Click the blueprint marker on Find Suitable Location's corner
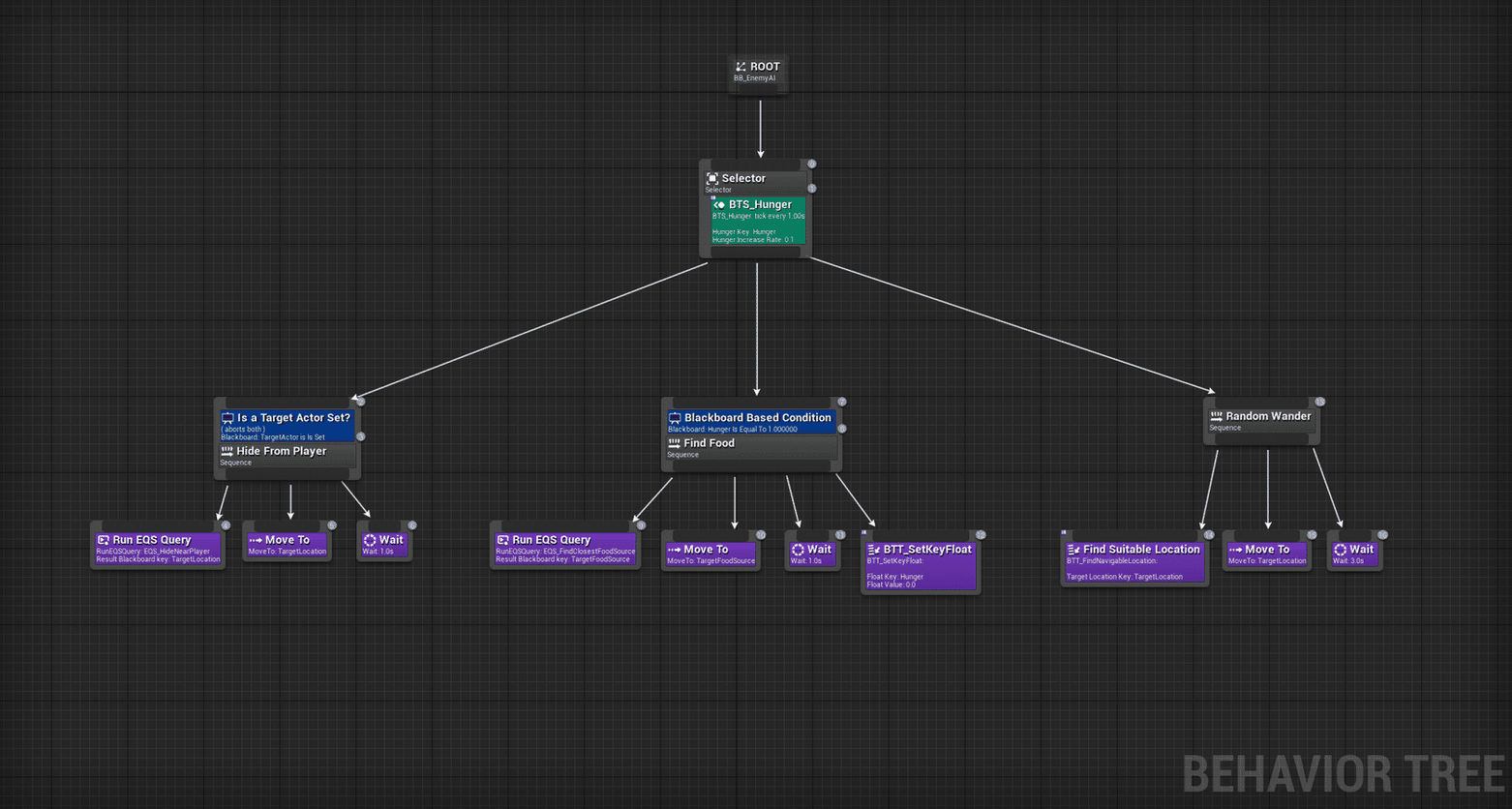The width and height of the screenshot is (1512, 809). pos(1064,532)
